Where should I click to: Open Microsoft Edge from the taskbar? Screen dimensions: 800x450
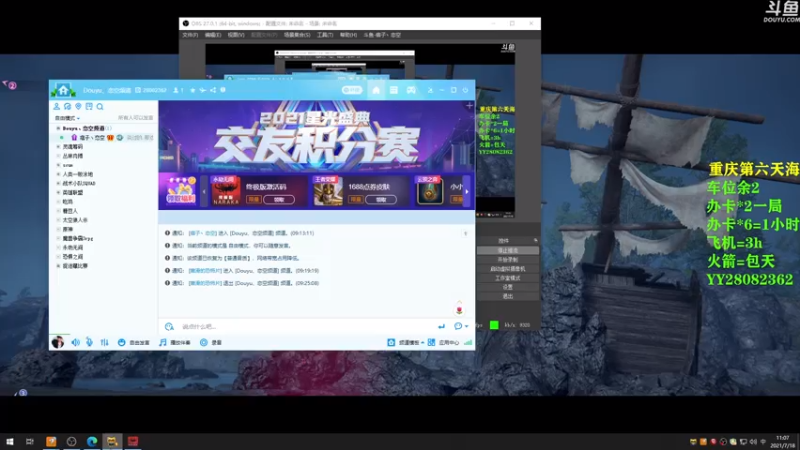92,441
